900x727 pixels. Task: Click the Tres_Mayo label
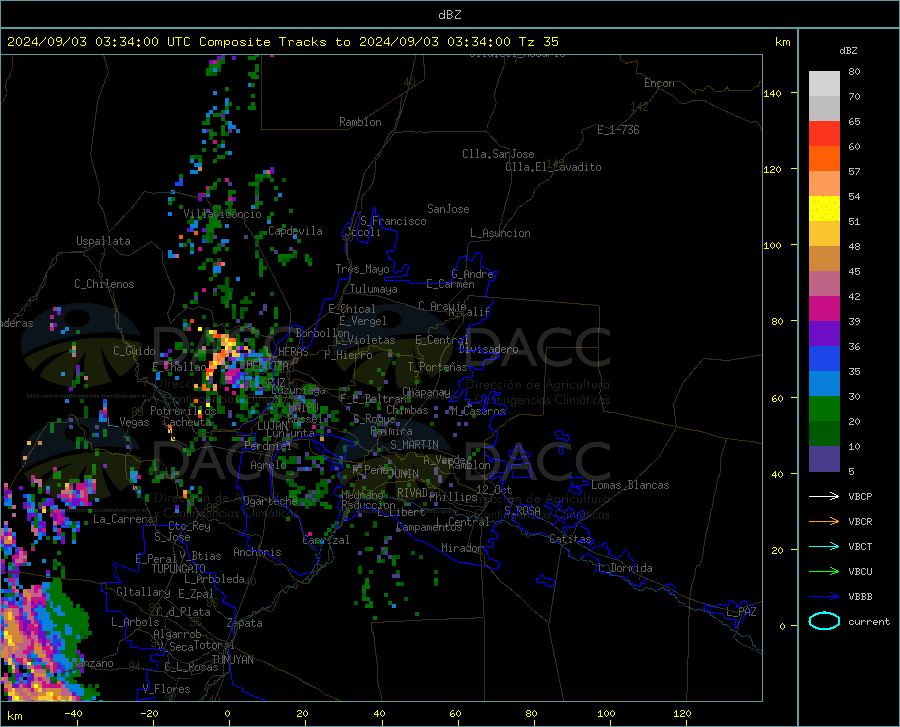[362, 269]
